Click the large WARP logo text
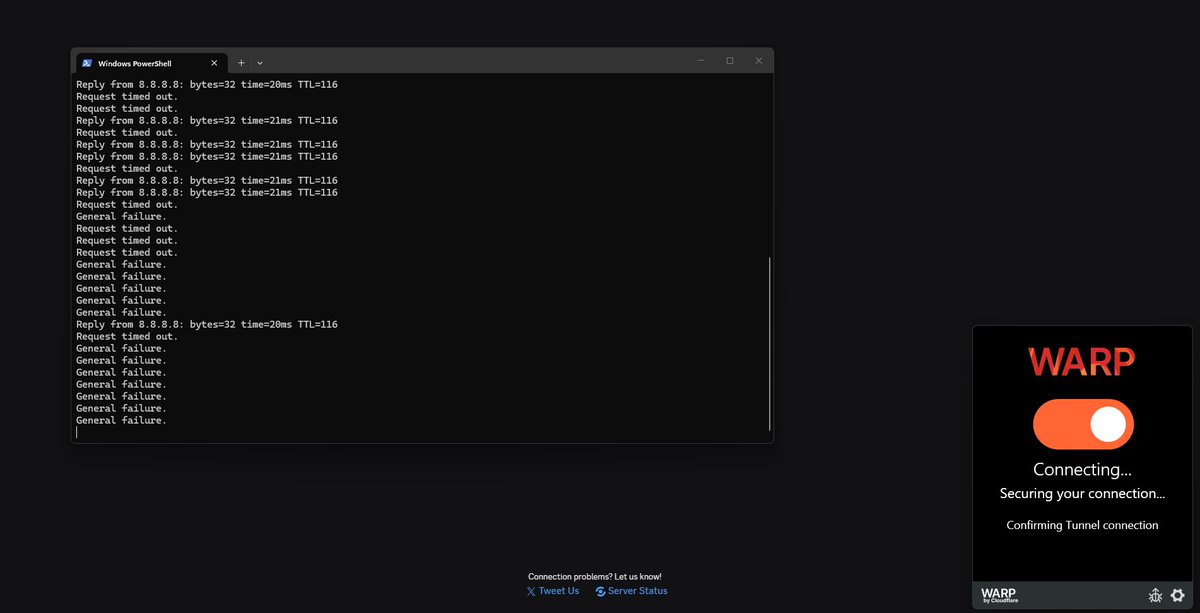This screenshot has height=613, width=1200. click(1082, 361)
